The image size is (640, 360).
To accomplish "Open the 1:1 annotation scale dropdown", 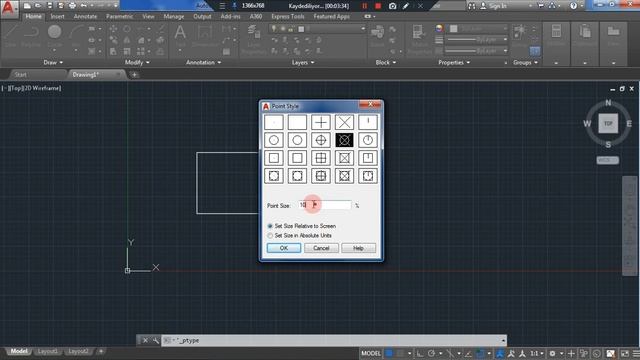I will point(537,353).
